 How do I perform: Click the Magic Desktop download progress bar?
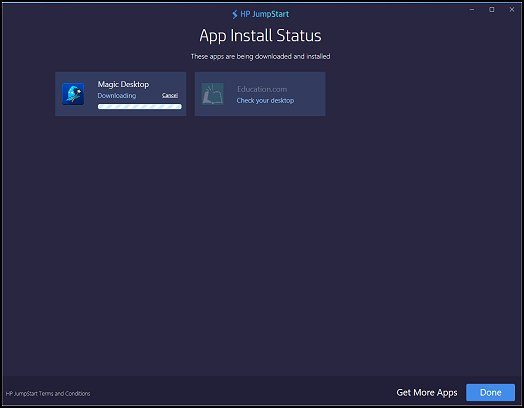(140, 107)
